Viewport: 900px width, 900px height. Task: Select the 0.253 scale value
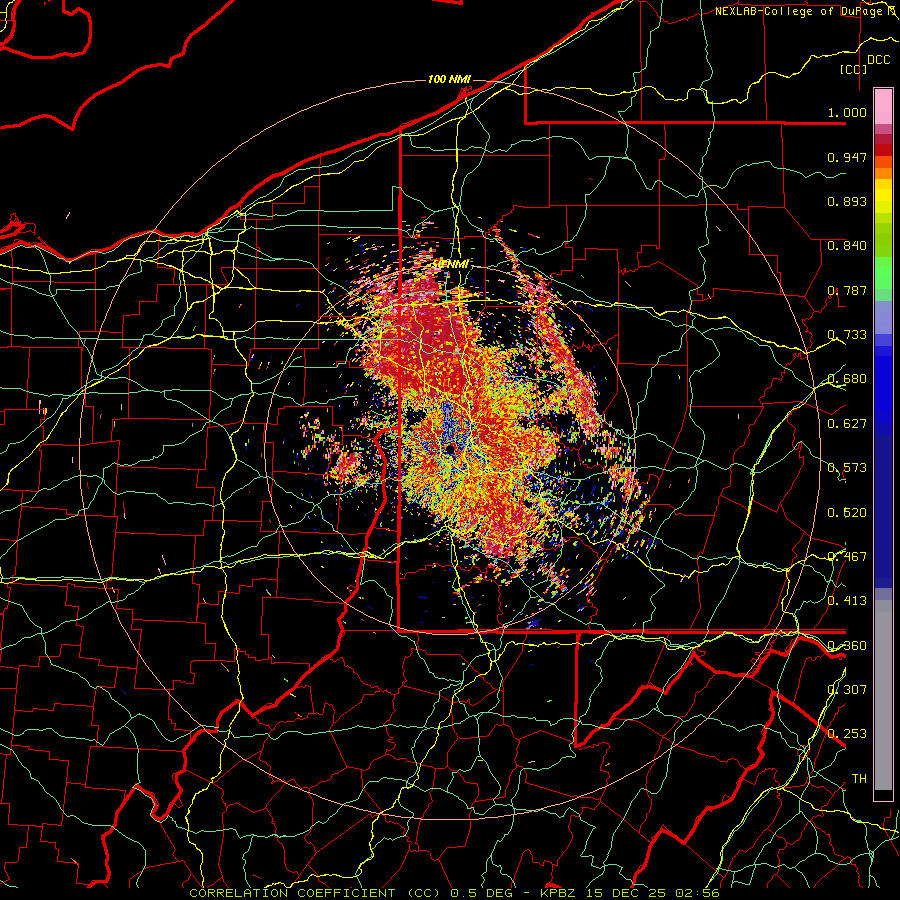point(847,734)
